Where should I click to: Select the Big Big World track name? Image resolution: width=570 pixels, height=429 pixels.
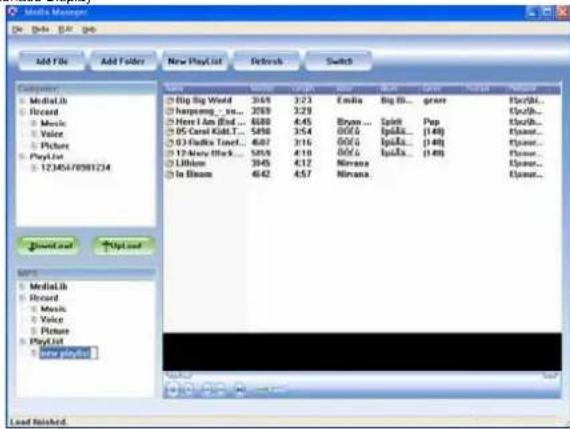pyautogui.click(x=204, y=100)
